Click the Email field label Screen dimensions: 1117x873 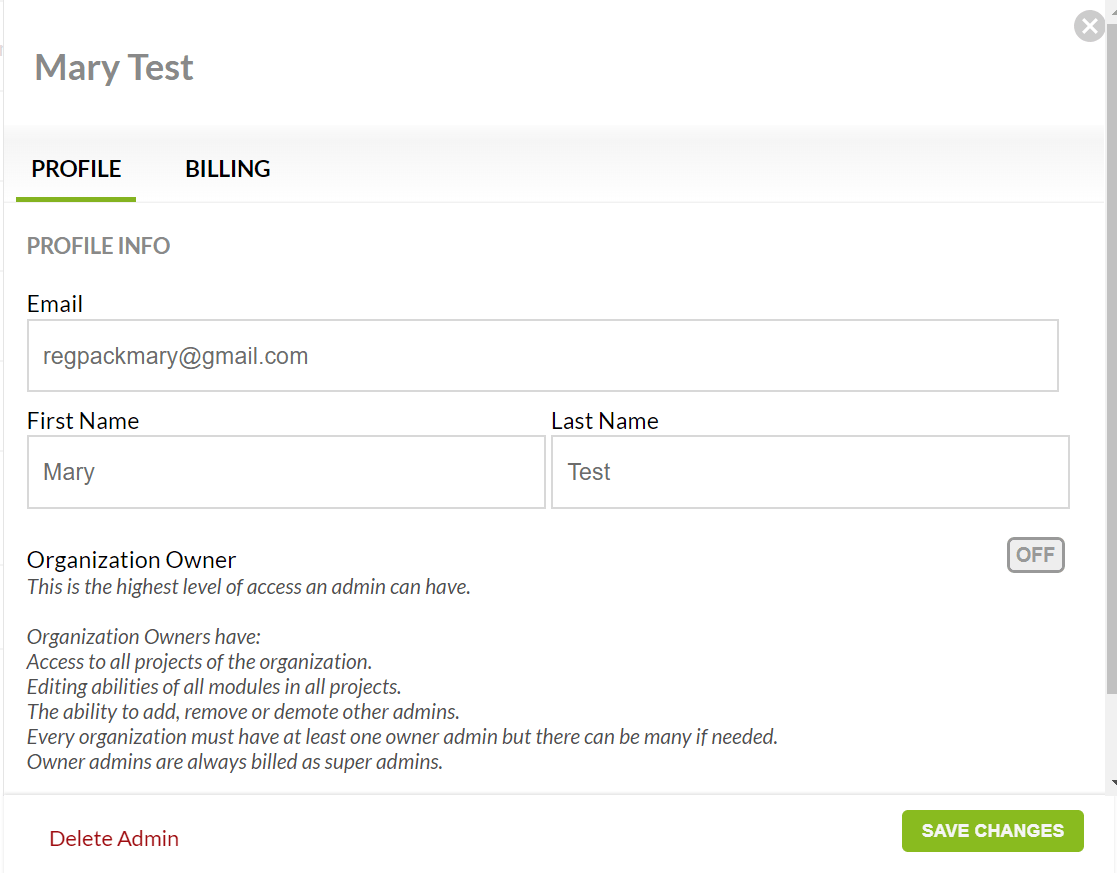coord(55,304)
